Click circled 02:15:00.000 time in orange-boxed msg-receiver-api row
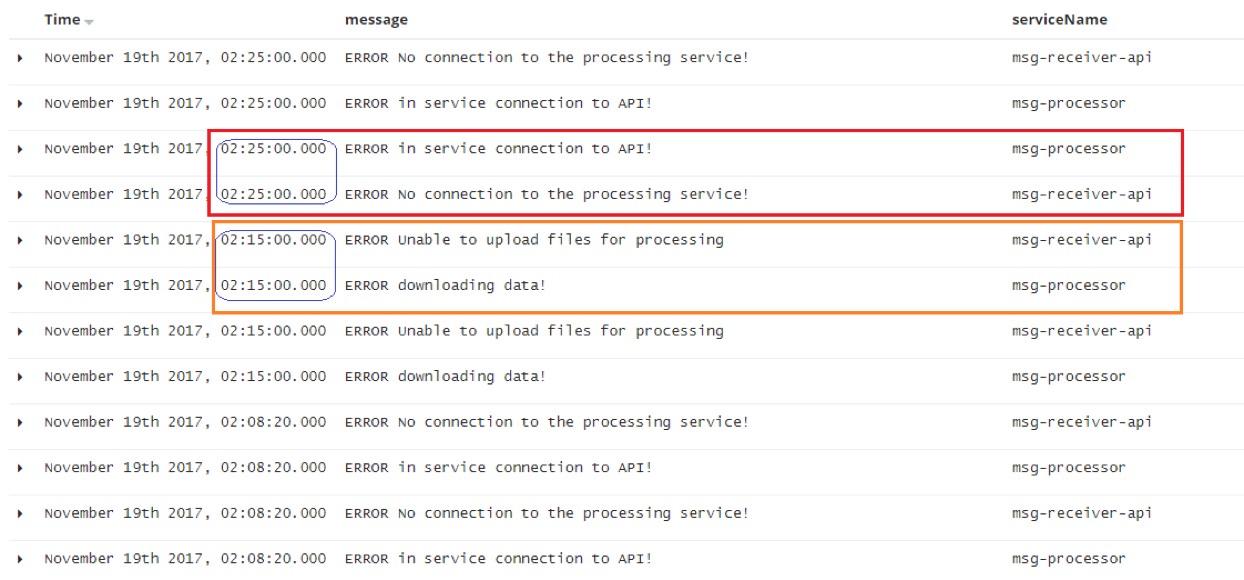The width and height of the screenshot is (1244, 580). pyautogui.click(x=273, y=240)
